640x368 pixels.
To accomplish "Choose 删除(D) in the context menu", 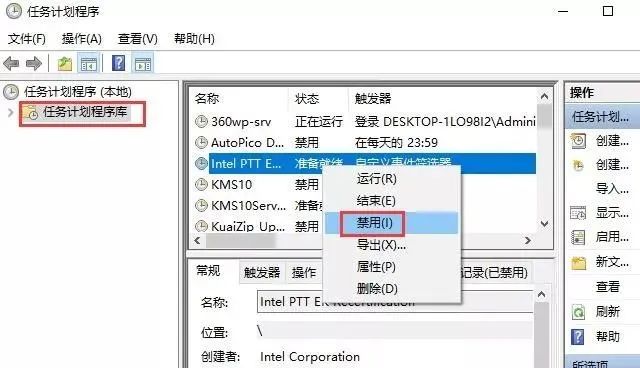I will tap(392, 289).
